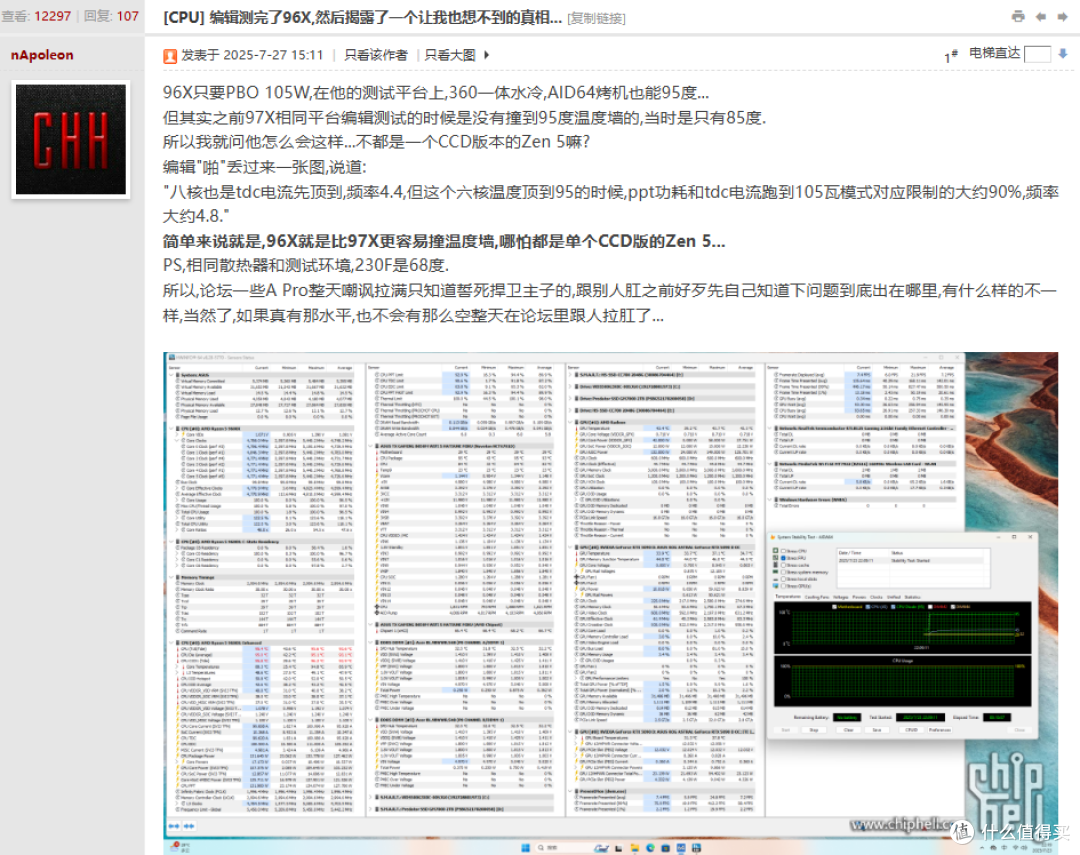Toggle Stress system memory checkbox in AIDA64
1080x855 pixels.
(783, 572)
